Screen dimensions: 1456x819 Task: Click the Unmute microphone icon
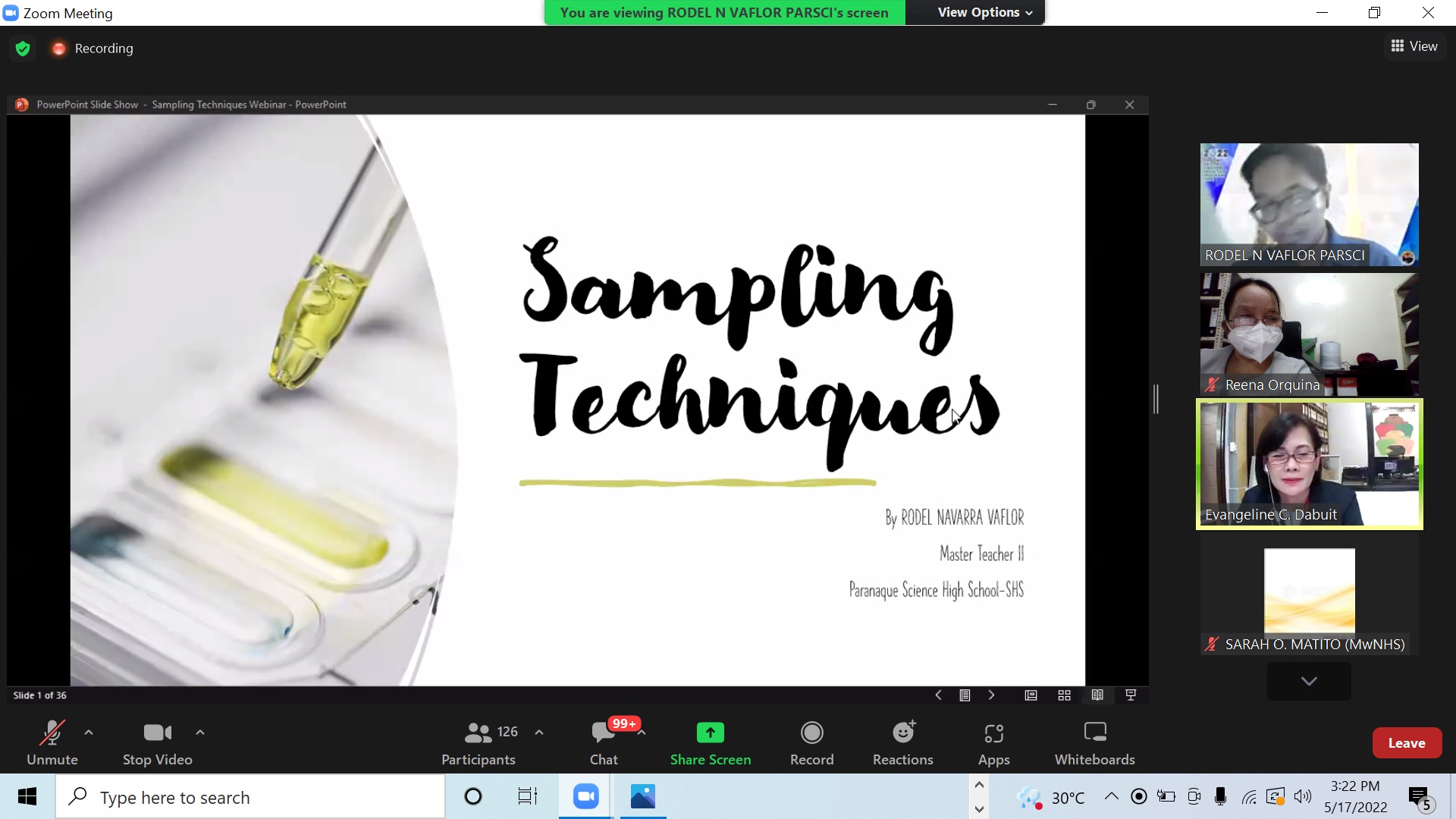(52, 733)
